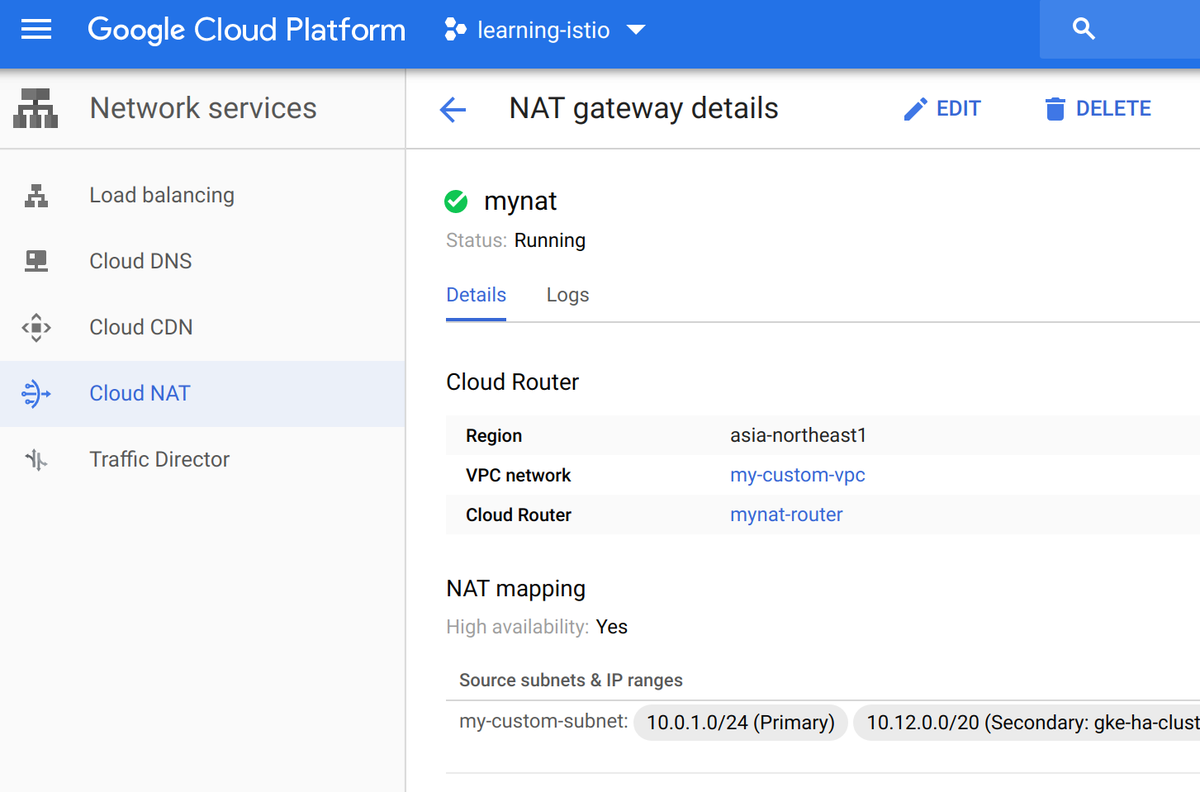Click the Google Cloud Platform logo text

247,30
